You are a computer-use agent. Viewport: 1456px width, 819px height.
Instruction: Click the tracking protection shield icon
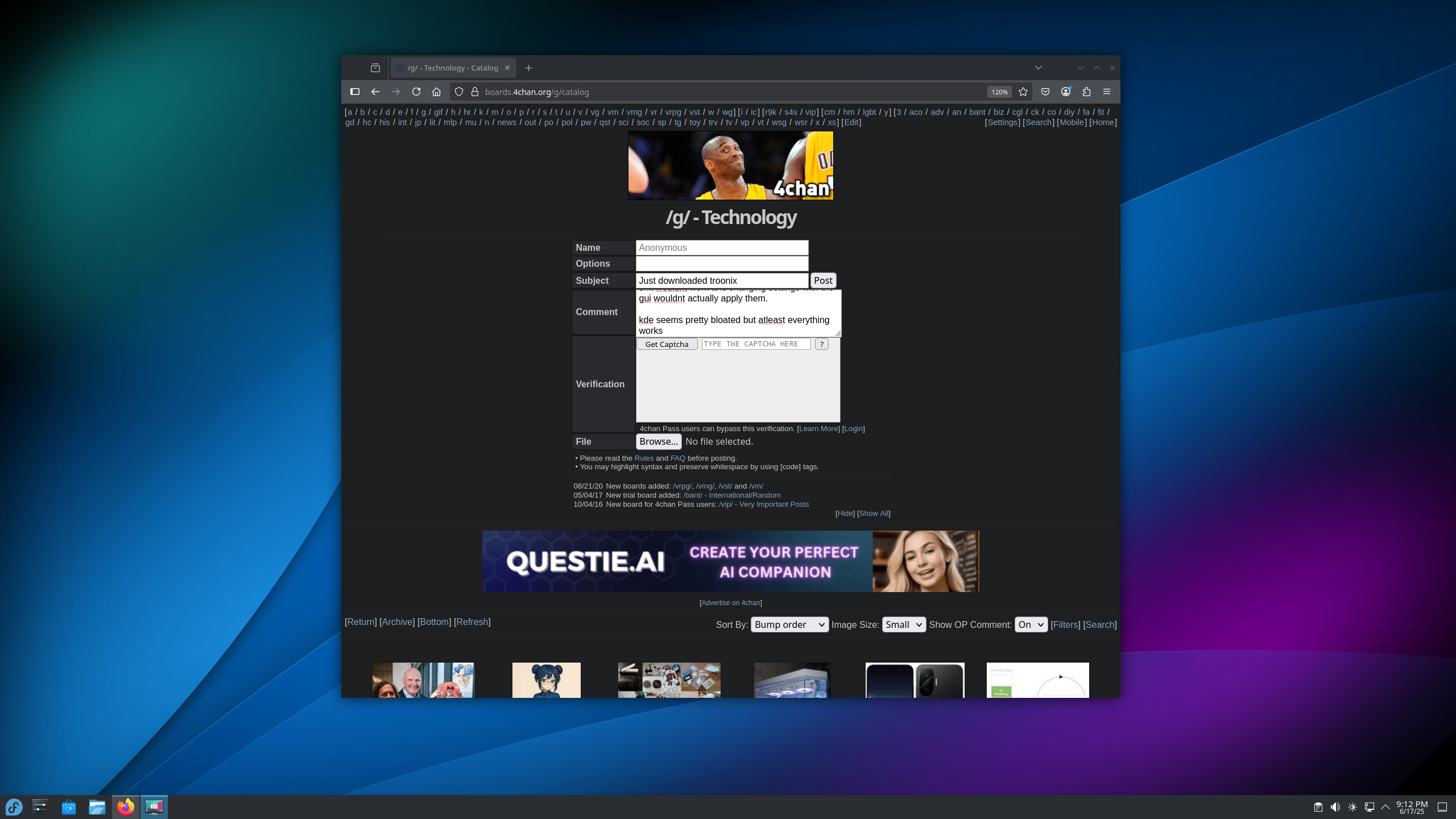(x=459, y=92)
